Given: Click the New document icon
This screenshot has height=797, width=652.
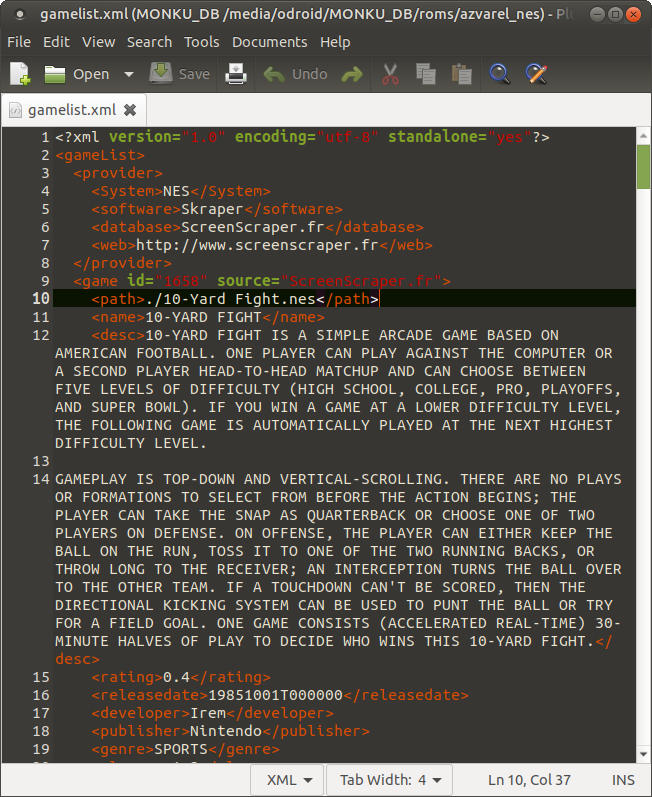Looking at the screenshot, I should coord(20,74).
